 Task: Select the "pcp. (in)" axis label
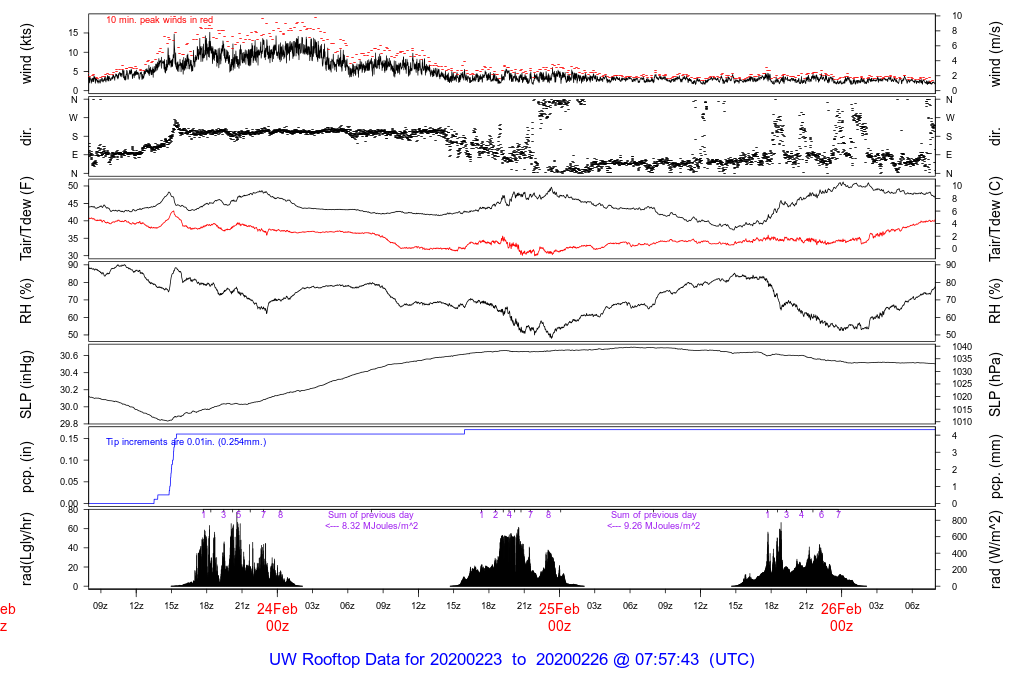coord(26,467)
